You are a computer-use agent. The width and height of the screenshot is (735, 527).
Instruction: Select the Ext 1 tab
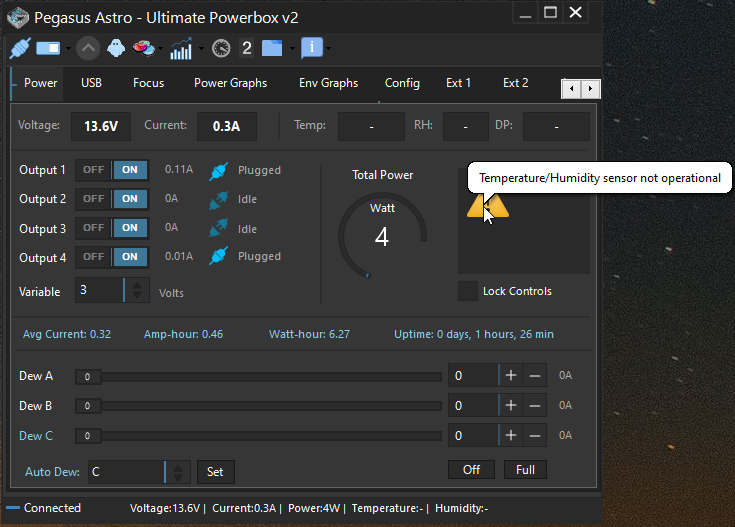tap(458, 83)
